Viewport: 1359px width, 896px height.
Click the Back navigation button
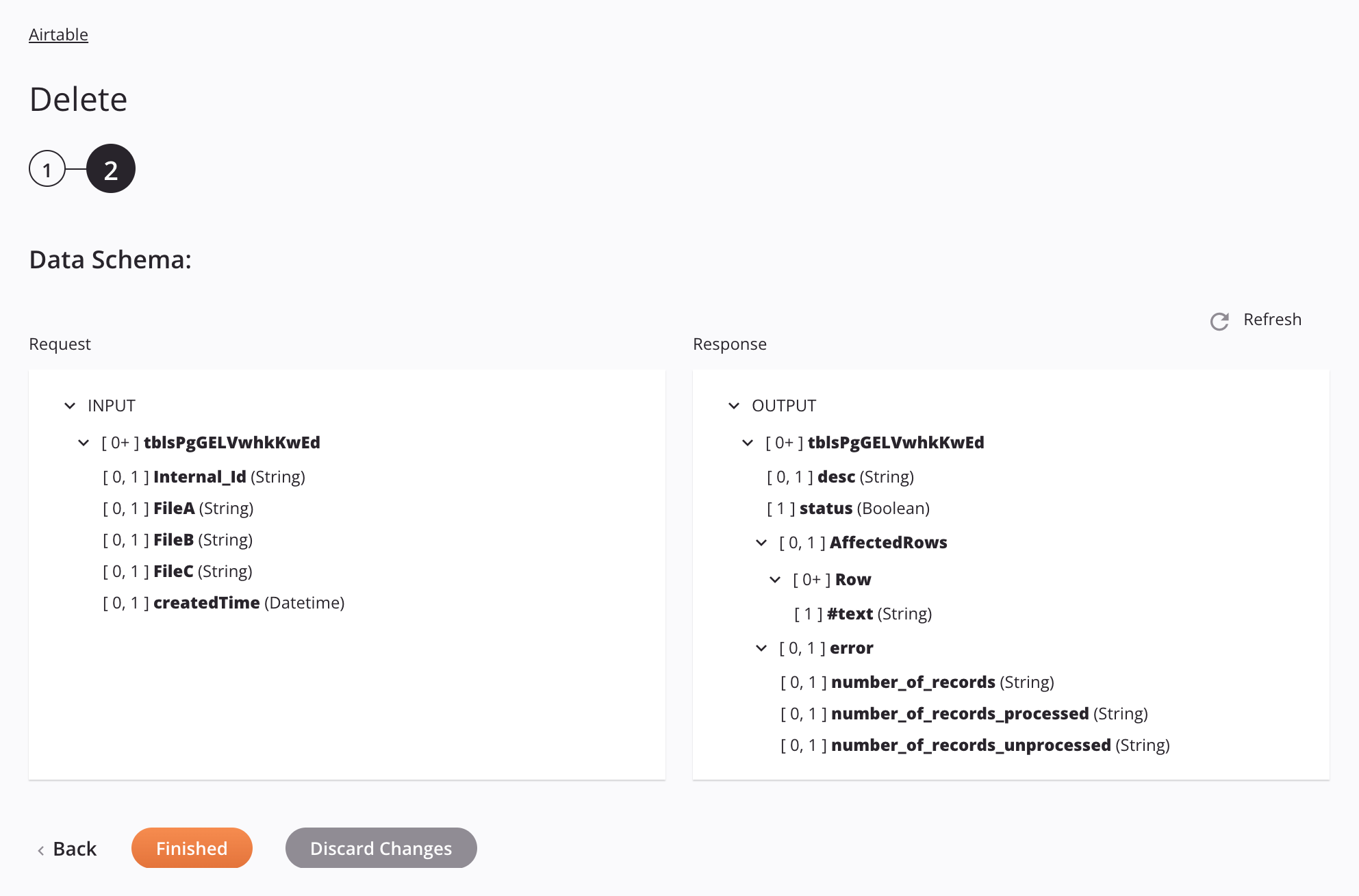(x=66, y=848)
